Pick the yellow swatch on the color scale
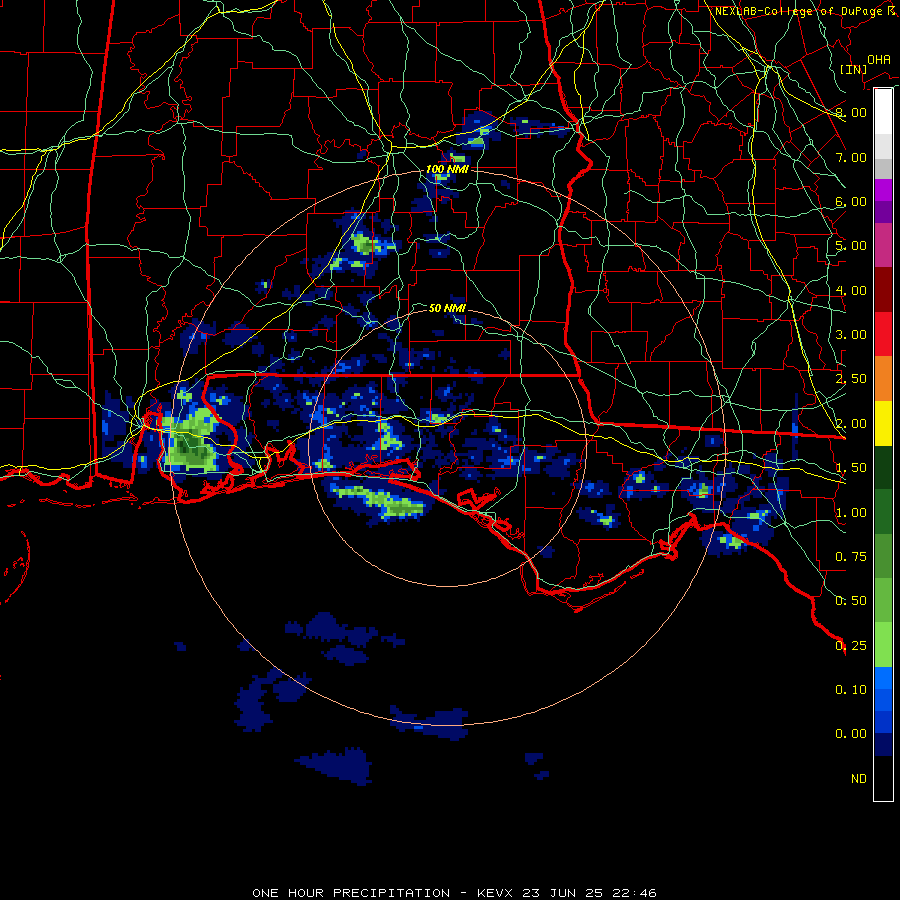 tap(883, 423)
